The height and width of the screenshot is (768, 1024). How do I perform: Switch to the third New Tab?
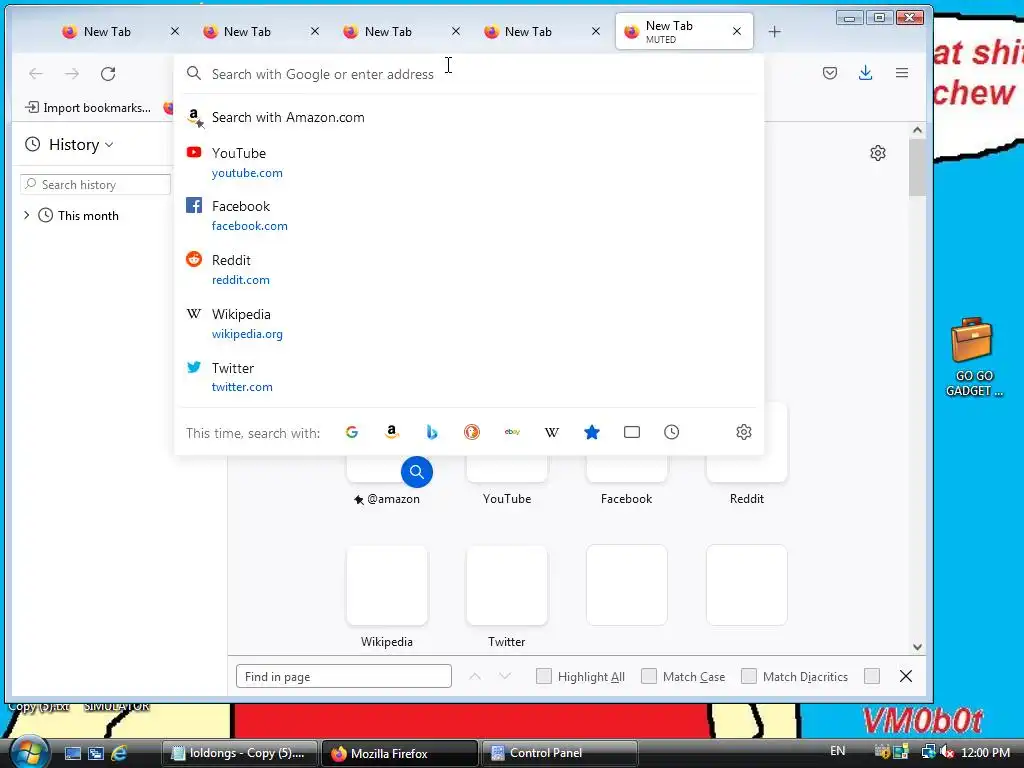(x=387, y=31)
